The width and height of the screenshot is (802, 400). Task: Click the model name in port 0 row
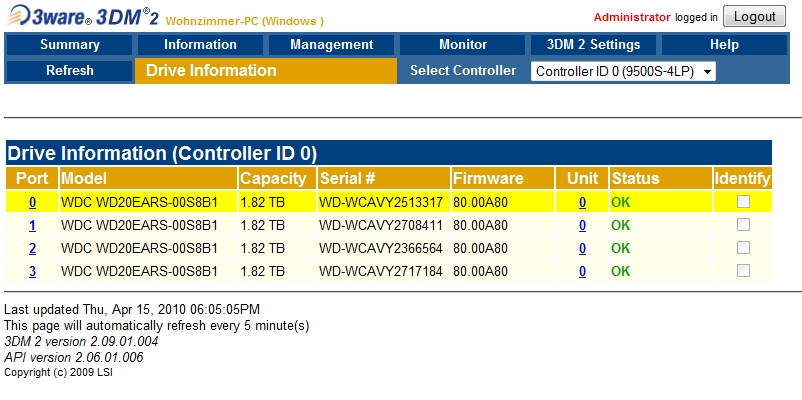pos(139,203)
